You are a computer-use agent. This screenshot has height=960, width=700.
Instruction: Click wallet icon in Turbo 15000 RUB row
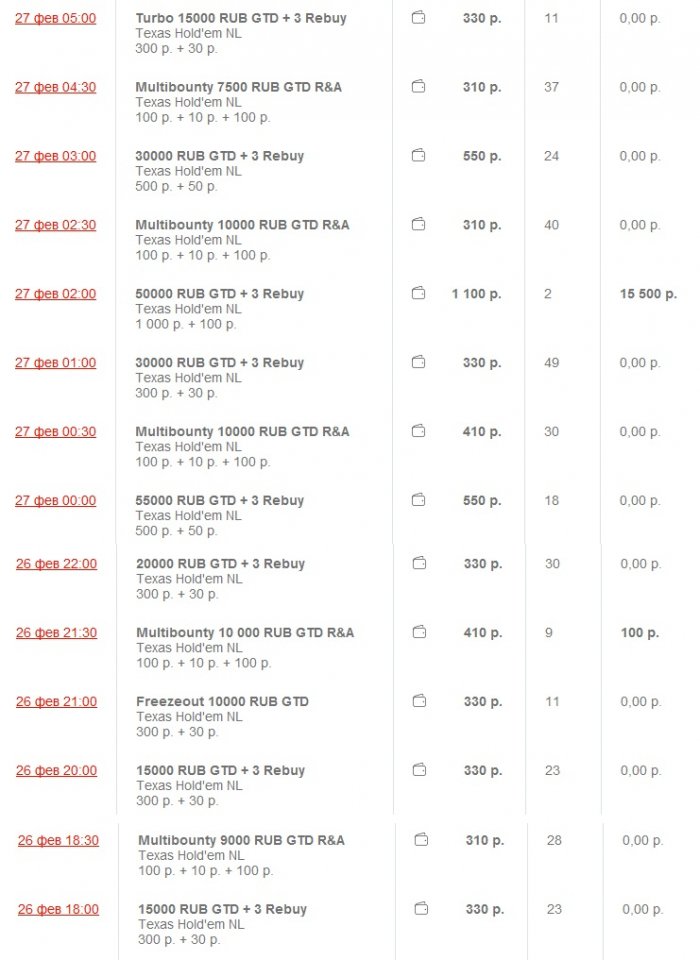point(418,18)
